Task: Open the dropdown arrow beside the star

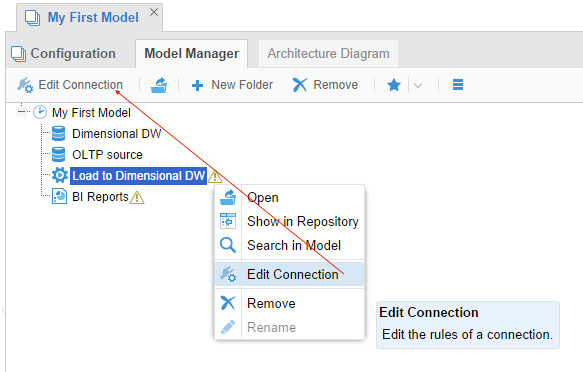Action: [418, 85]
